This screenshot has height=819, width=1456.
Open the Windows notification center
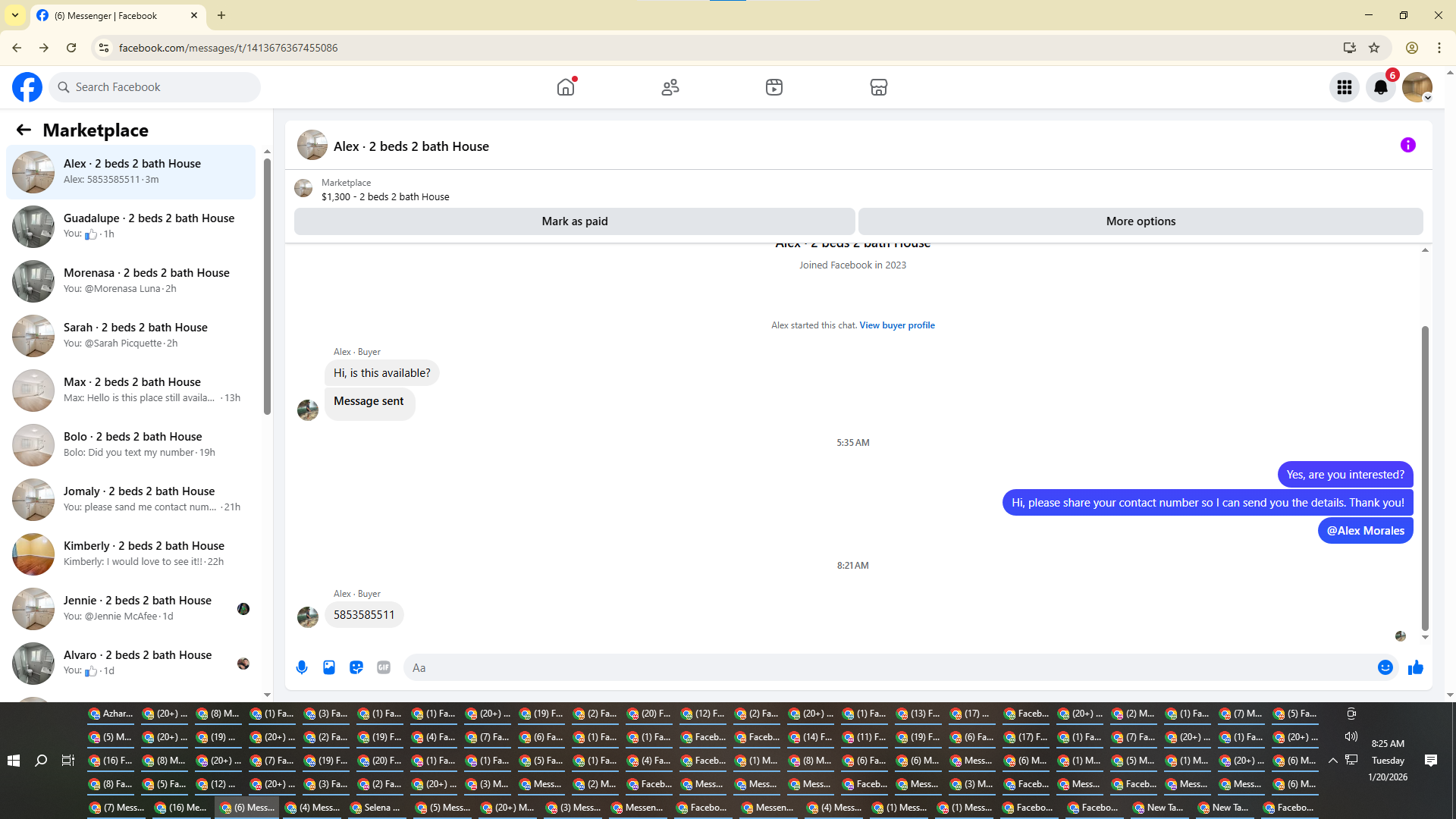pyautogui.click(x=1431, y=761)
